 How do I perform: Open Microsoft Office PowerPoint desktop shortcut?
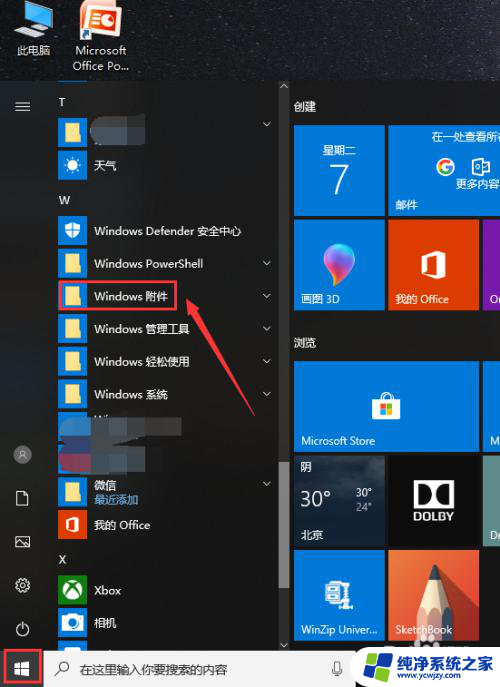pos(101,36)
